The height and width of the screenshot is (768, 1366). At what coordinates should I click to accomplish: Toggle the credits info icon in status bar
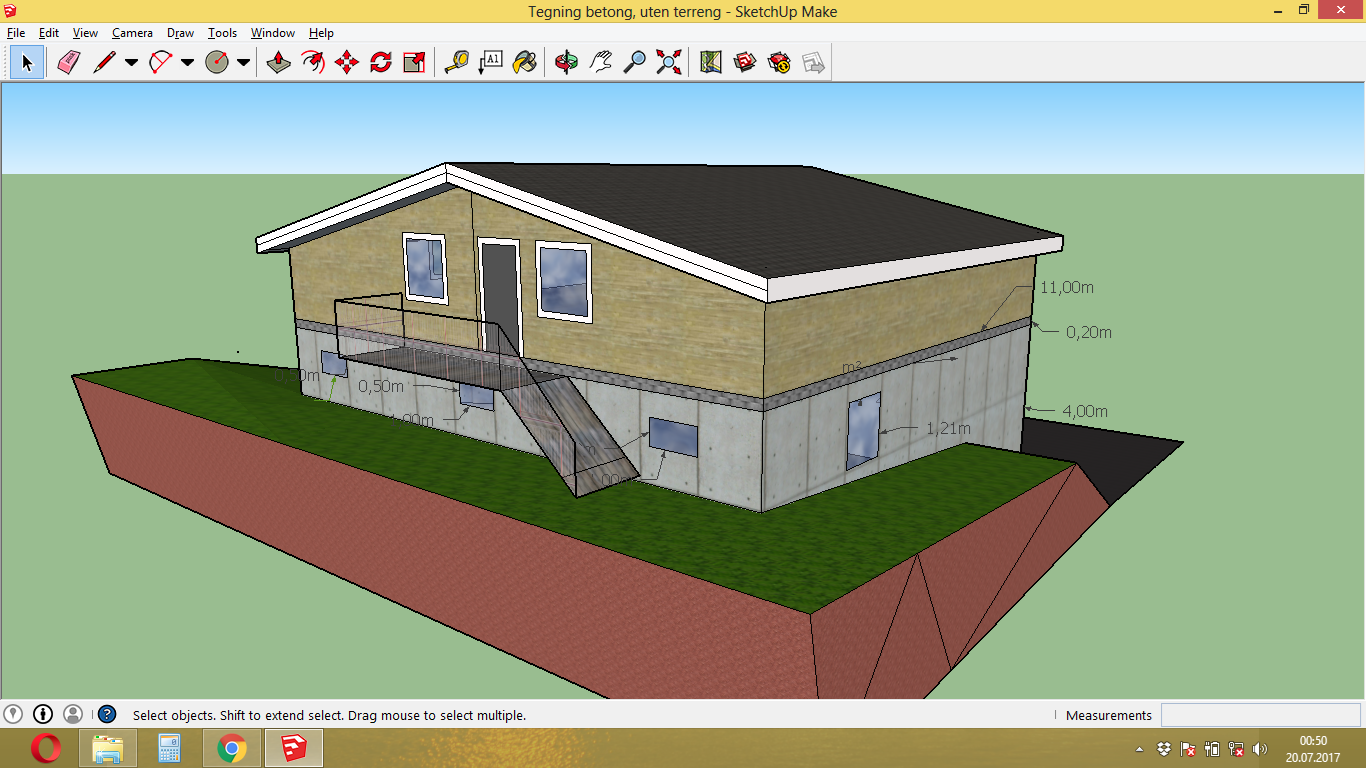(43, 714)
